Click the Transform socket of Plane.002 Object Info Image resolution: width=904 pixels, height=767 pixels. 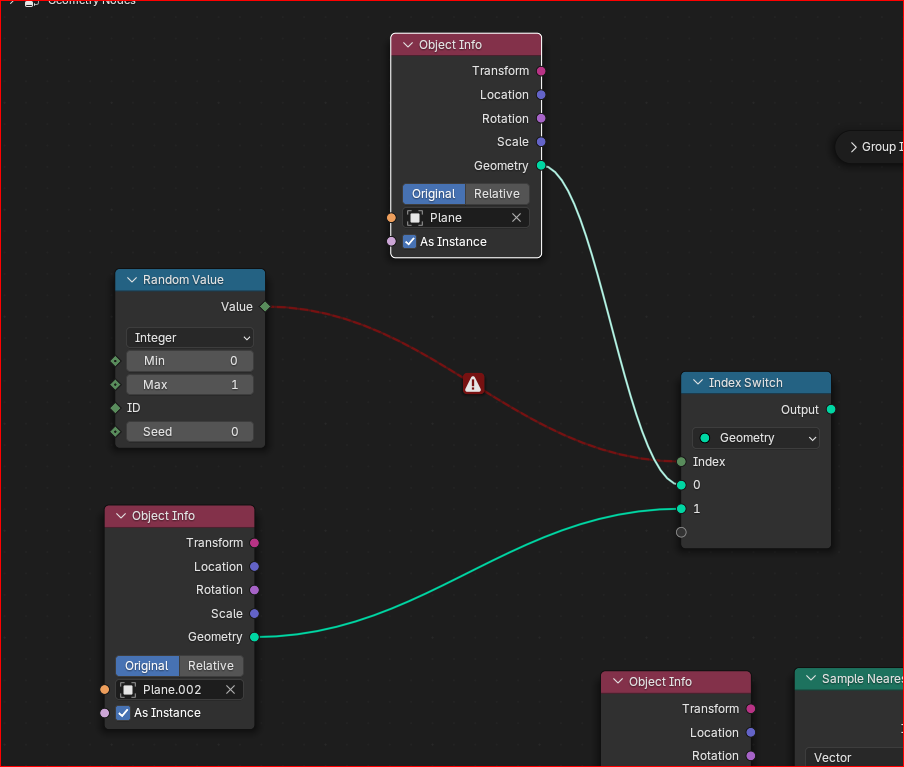coord(254,543)
